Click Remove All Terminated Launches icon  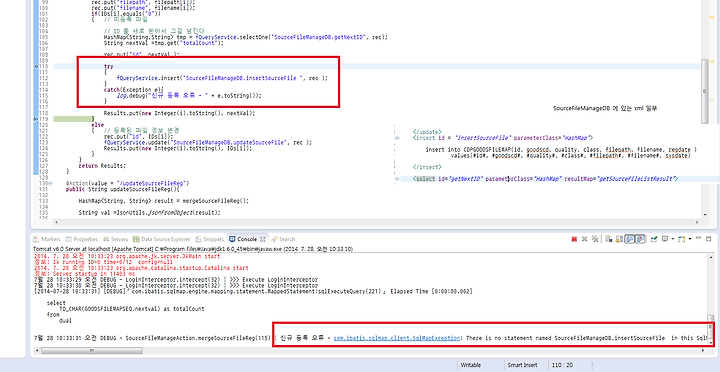point(595,239)
